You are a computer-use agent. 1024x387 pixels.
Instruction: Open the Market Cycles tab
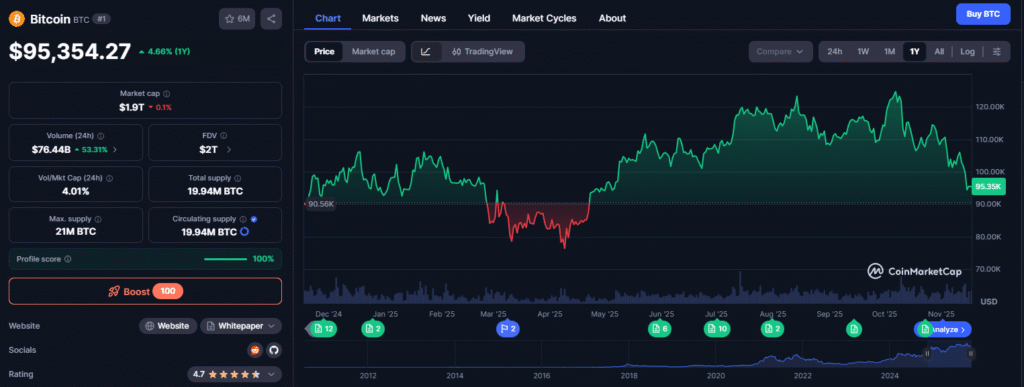544,18
